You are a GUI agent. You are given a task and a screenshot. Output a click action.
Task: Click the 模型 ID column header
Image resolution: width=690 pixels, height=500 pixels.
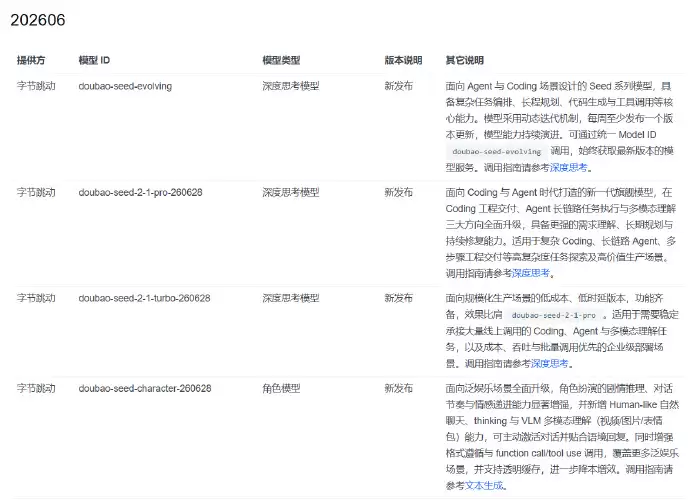94,60
